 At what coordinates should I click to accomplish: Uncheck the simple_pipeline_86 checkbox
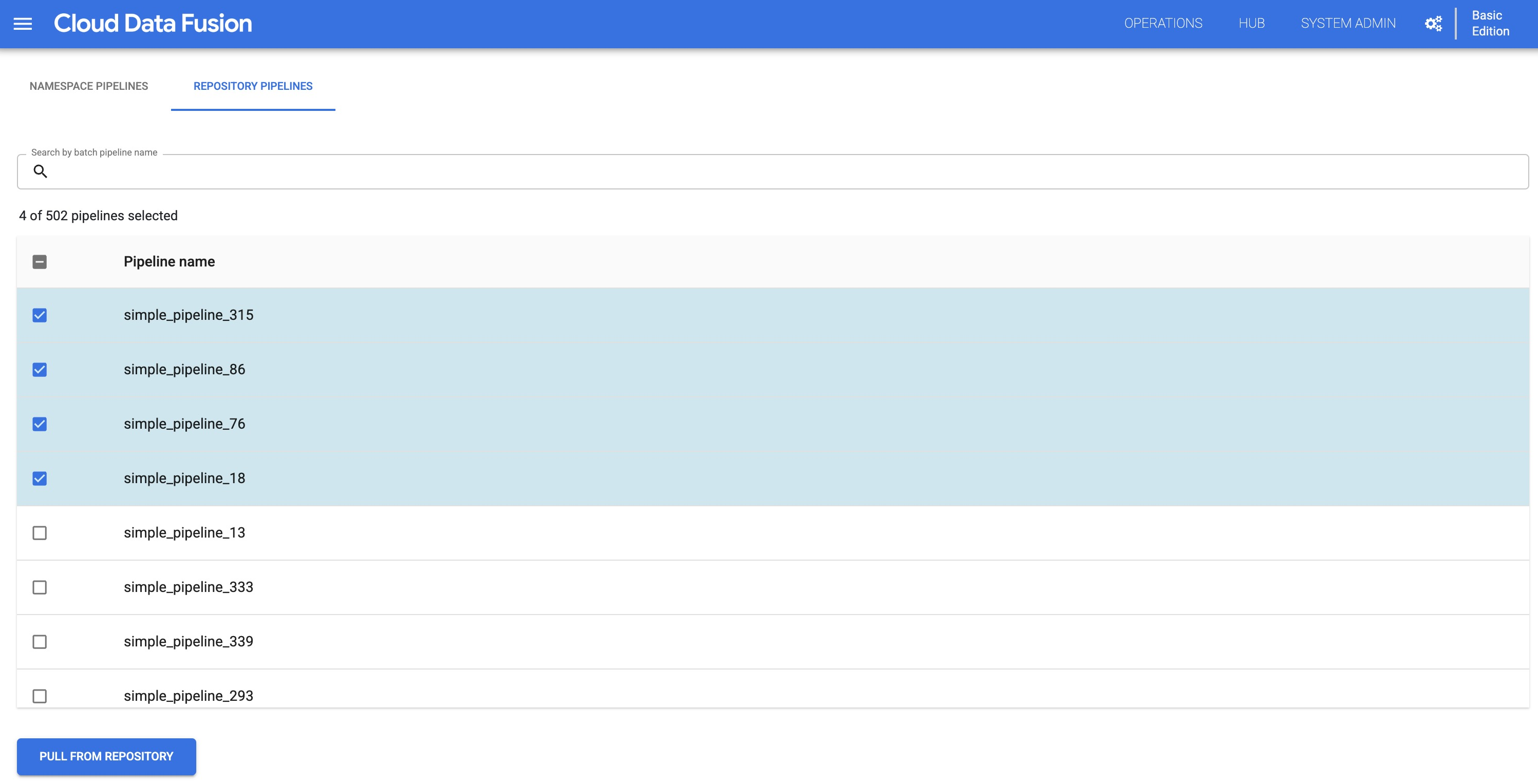[40, 369]
